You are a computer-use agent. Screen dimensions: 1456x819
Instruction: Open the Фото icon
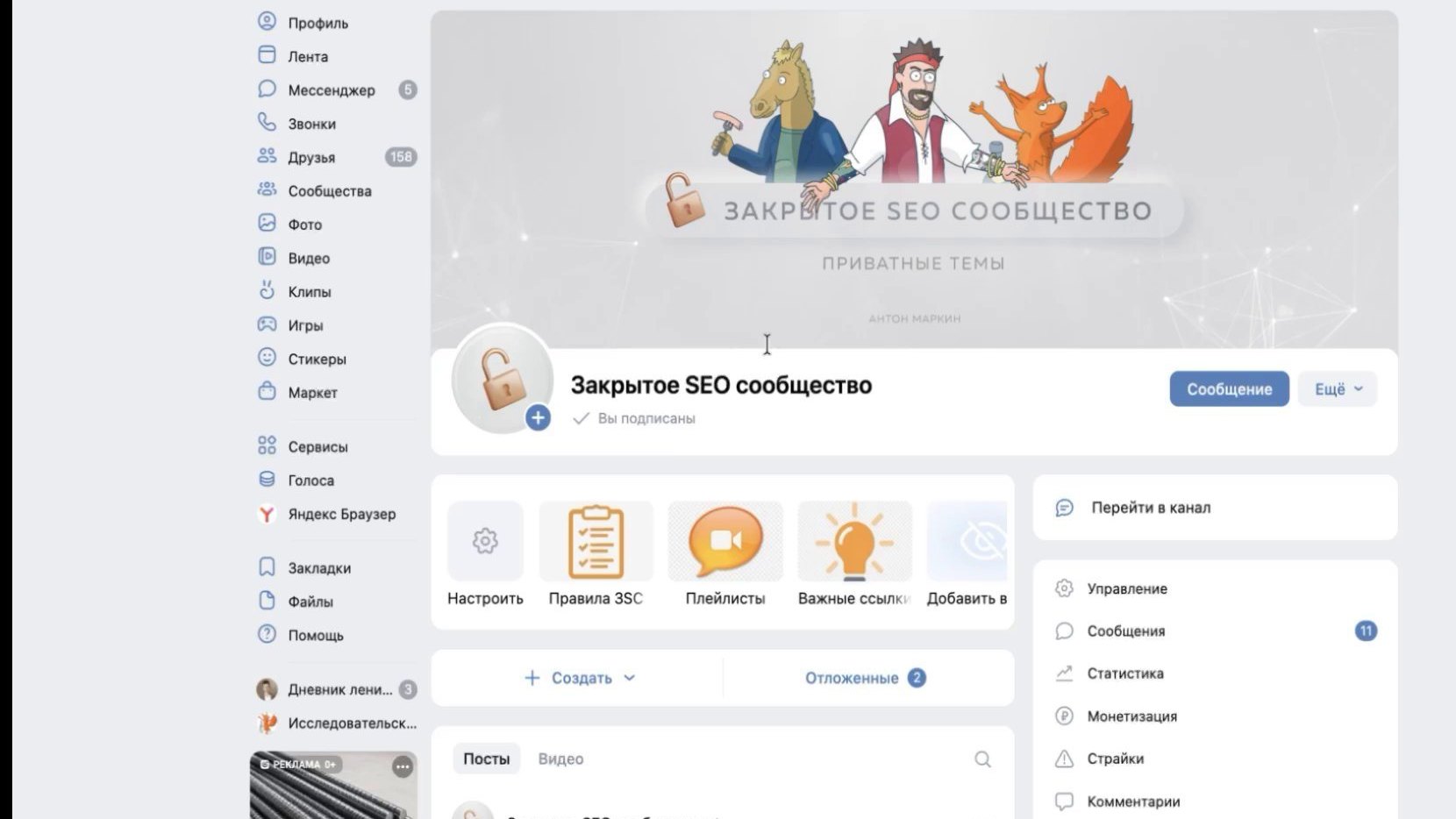tap(267, 223)
